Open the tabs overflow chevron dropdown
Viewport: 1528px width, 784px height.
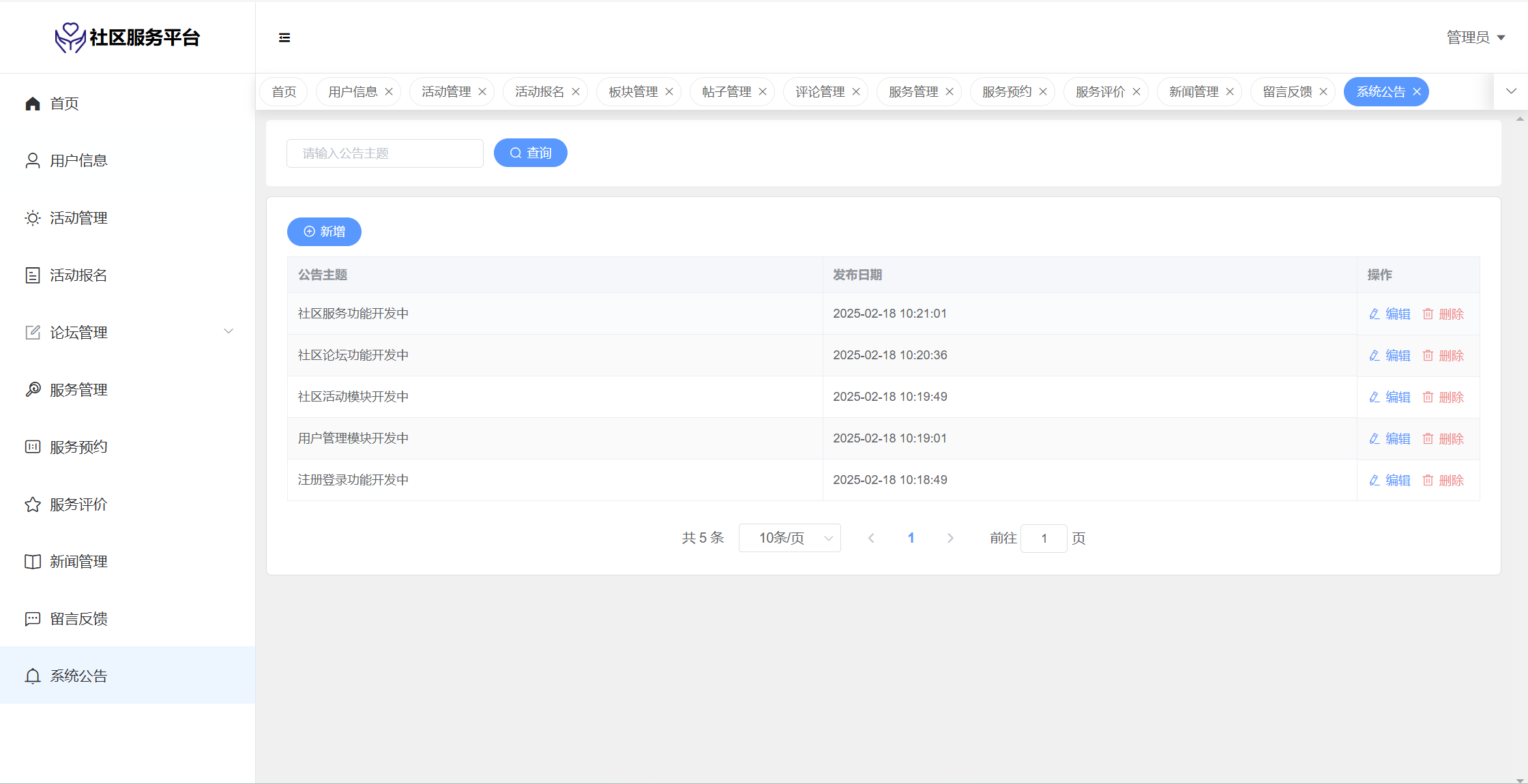click(x=1511, y=91)
